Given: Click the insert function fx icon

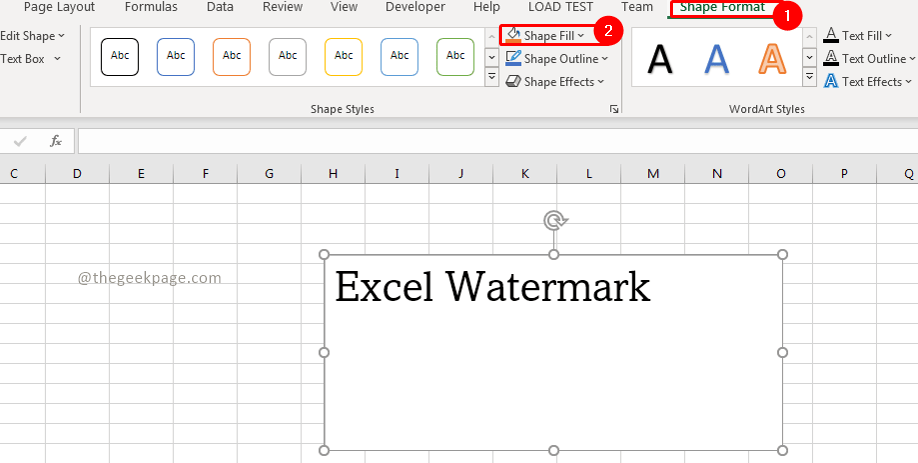Looking at the screenshot, I should tap(56, 141).
